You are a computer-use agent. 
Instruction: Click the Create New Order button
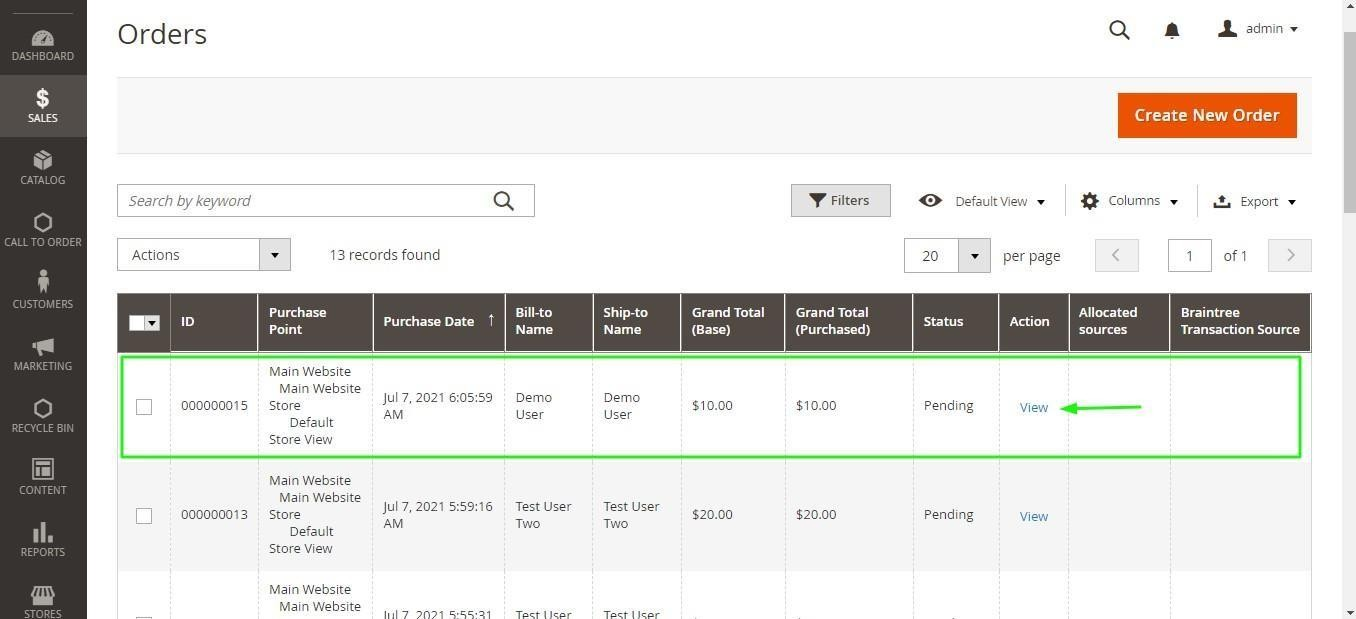pyautogui.click(x=1206, y=115)
